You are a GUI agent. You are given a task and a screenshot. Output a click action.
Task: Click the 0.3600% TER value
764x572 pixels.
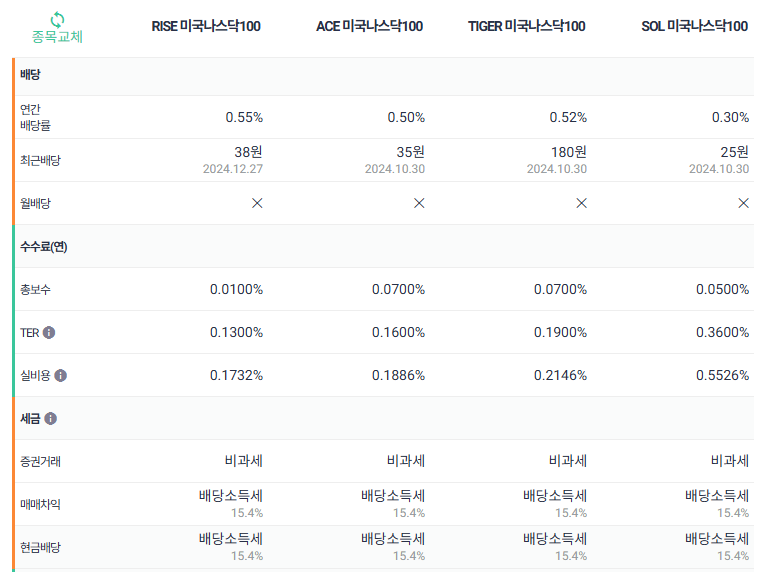click(x=723, y=332)
